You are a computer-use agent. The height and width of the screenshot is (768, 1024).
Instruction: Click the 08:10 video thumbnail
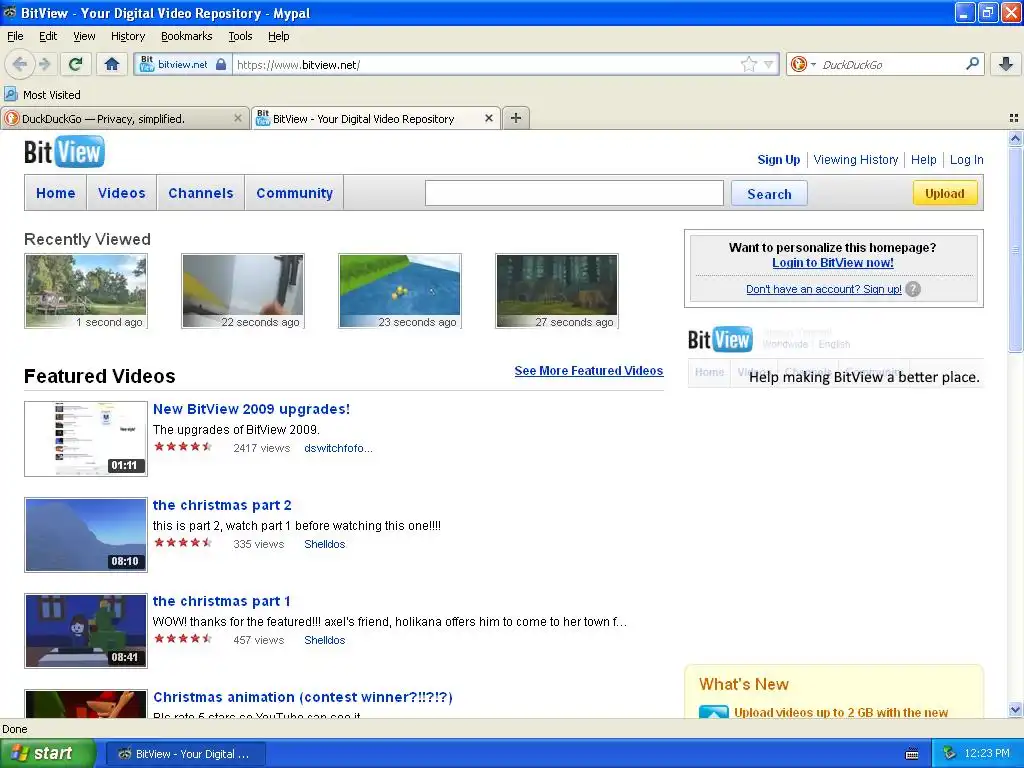(x=86, y=534)
